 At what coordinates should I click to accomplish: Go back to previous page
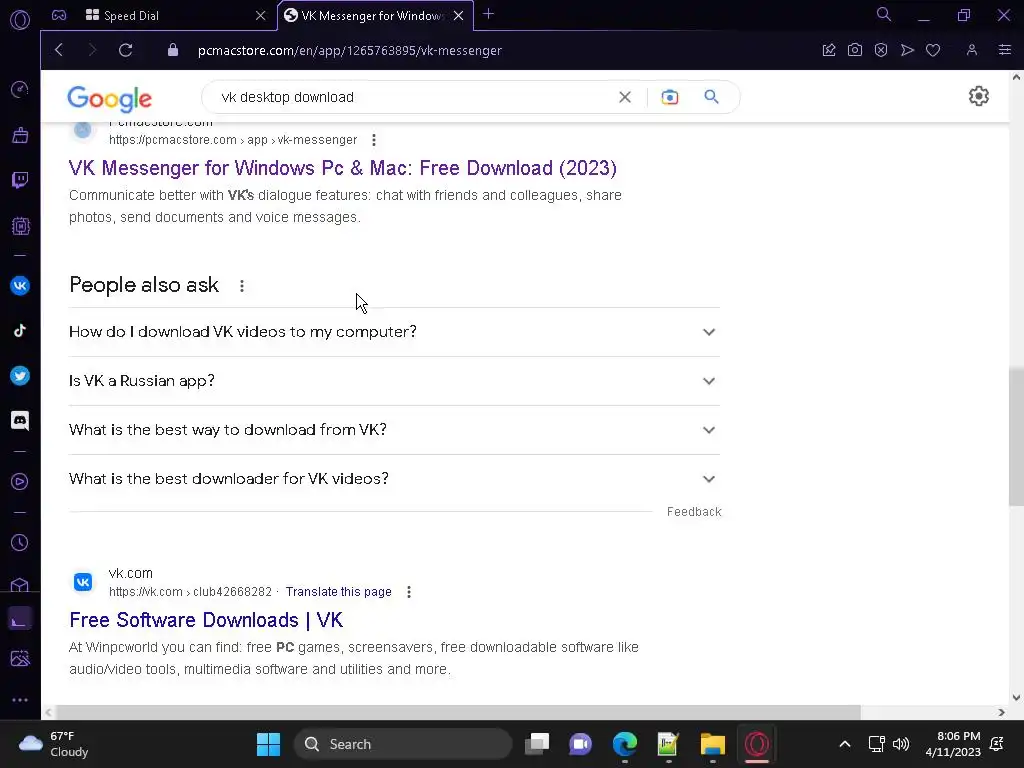point(59,50)
